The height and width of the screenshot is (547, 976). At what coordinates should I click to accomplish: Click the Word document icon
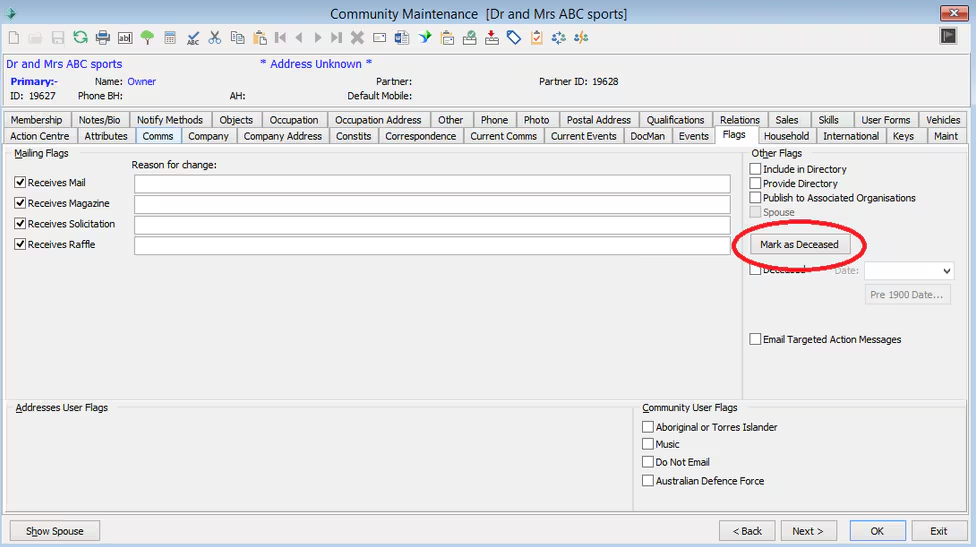coord(402,38)
